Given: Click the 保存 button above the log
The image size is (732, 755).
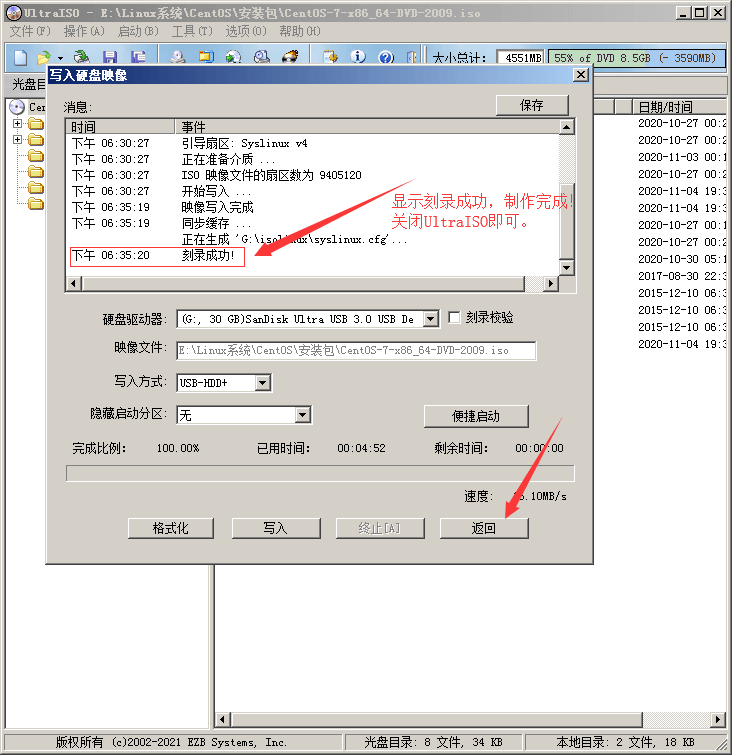Looking at the screenshot, I should point(532,105).
